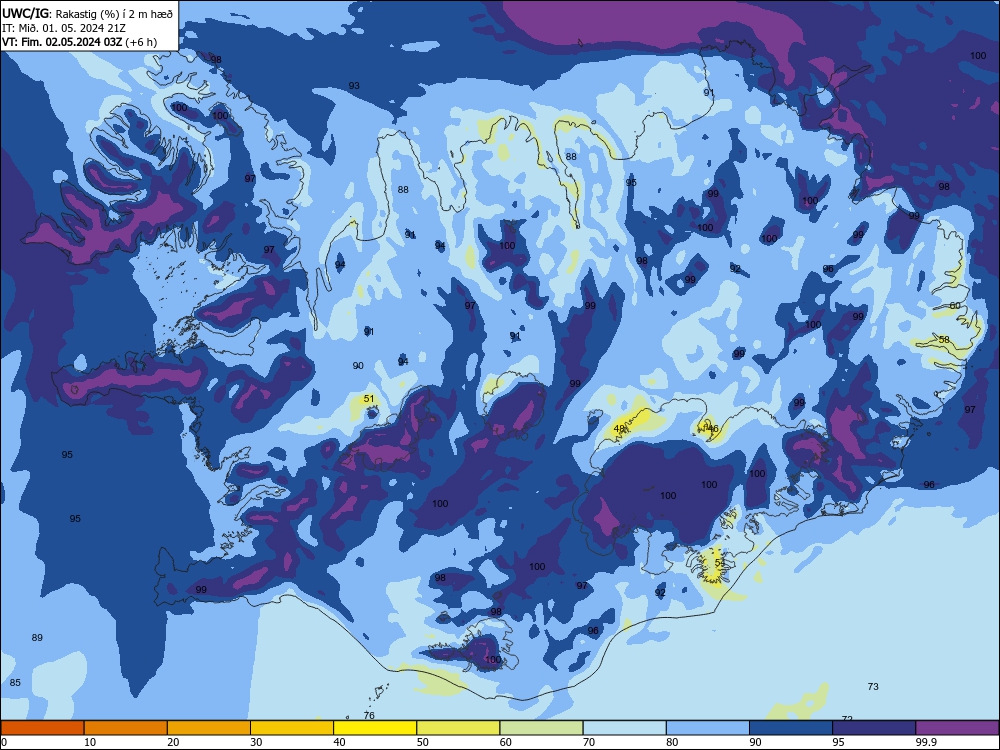1000x750 pixels.
Task: Click the map humidity value '85'
Action: (15, 682)
